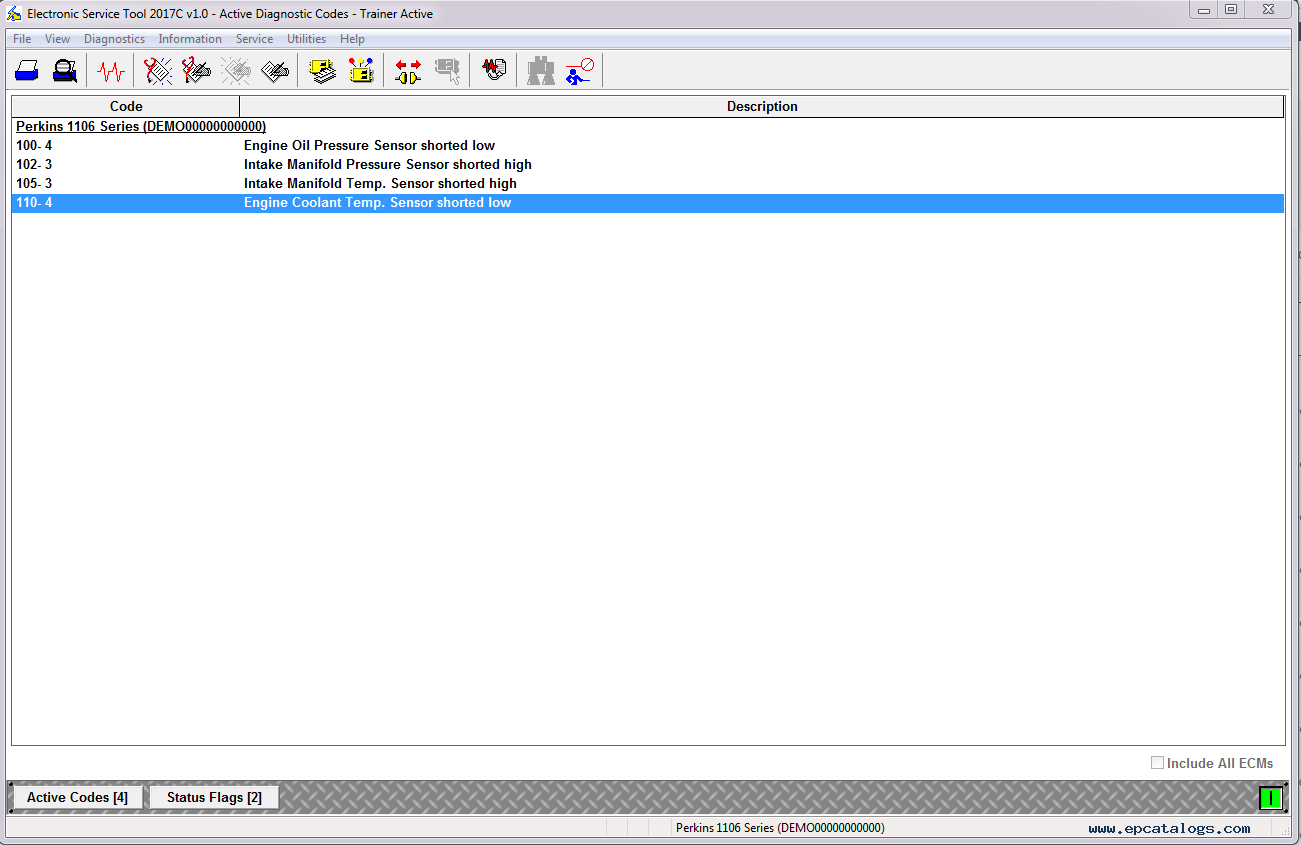Open the Service menu
Screen dimensions: 1301x845
[254, 39]
